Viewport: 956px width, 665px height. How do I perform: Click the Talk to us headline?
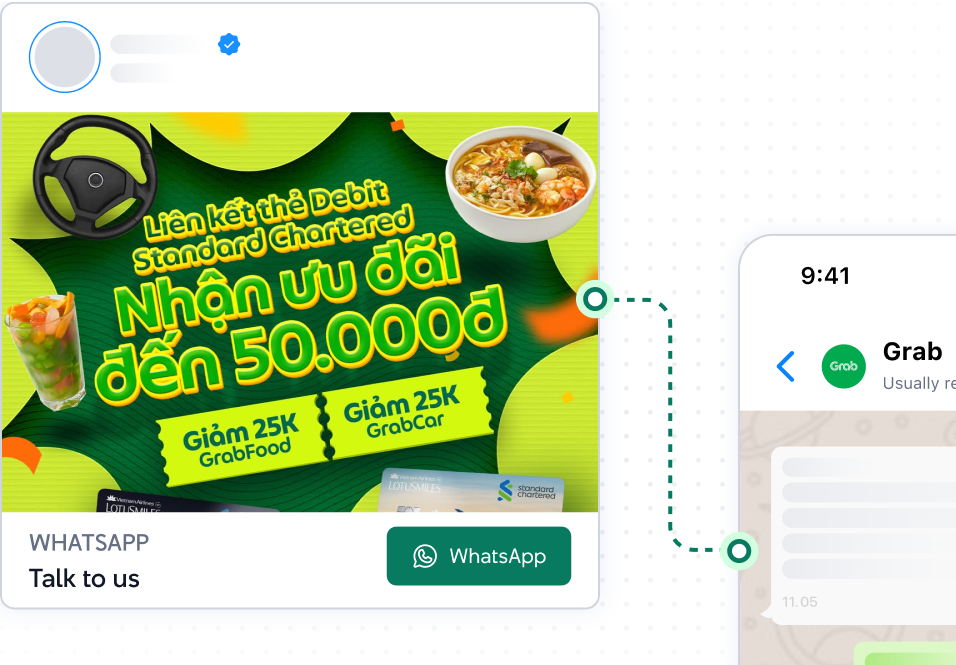pyautogui.click(x=84, y=578)
